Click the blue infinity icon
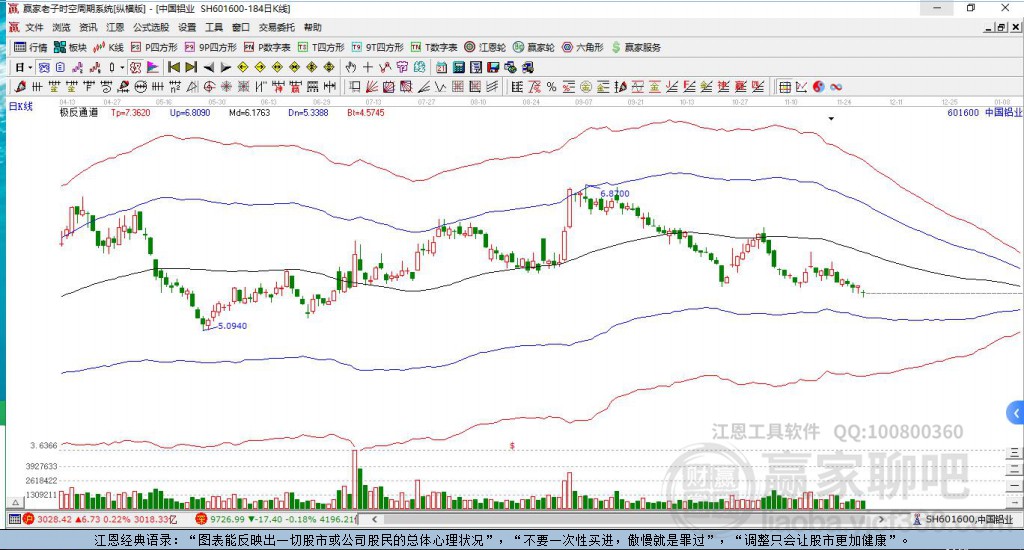 [x=836, y=86]
